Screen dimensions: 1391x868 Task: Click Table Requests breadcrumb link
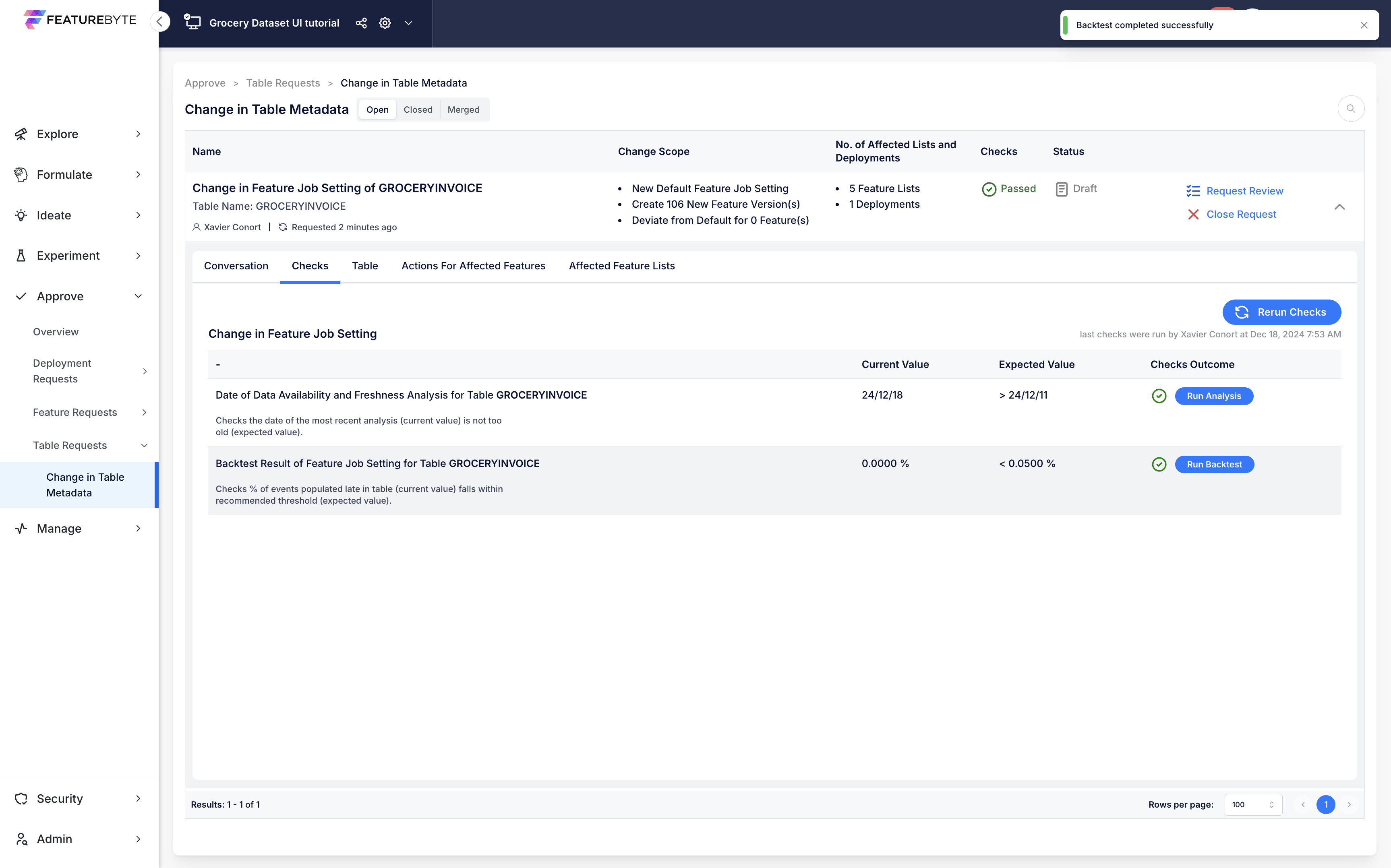283,83
